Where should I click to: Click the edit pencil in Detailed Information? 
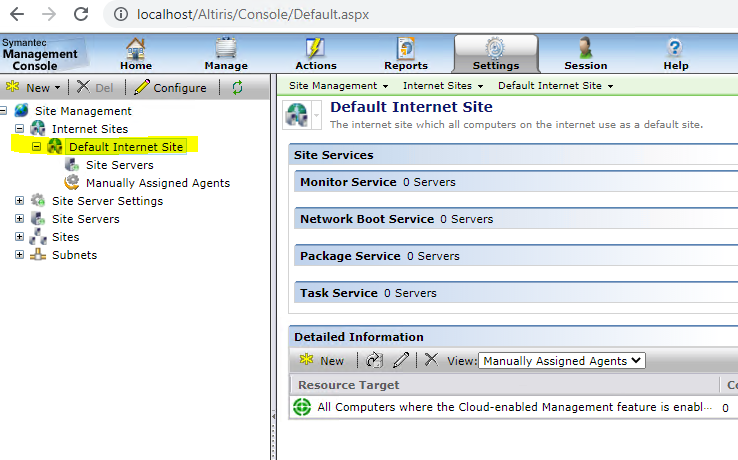tap(401, 360)
